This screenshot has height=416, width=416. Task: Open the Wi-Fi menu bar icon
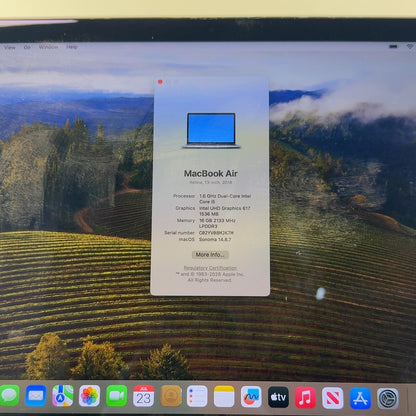coord(410,47)
